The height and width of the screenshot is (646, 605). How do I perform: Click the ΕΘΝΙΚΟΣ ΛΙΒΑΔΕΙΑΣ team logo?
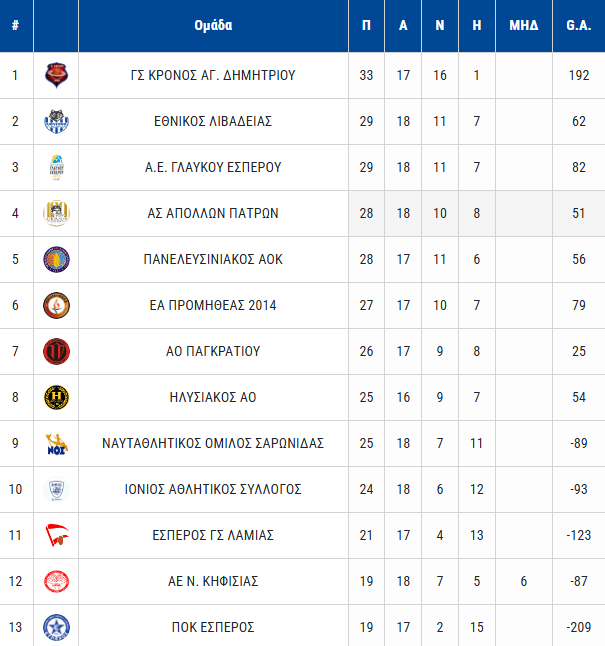click(56, 121)
